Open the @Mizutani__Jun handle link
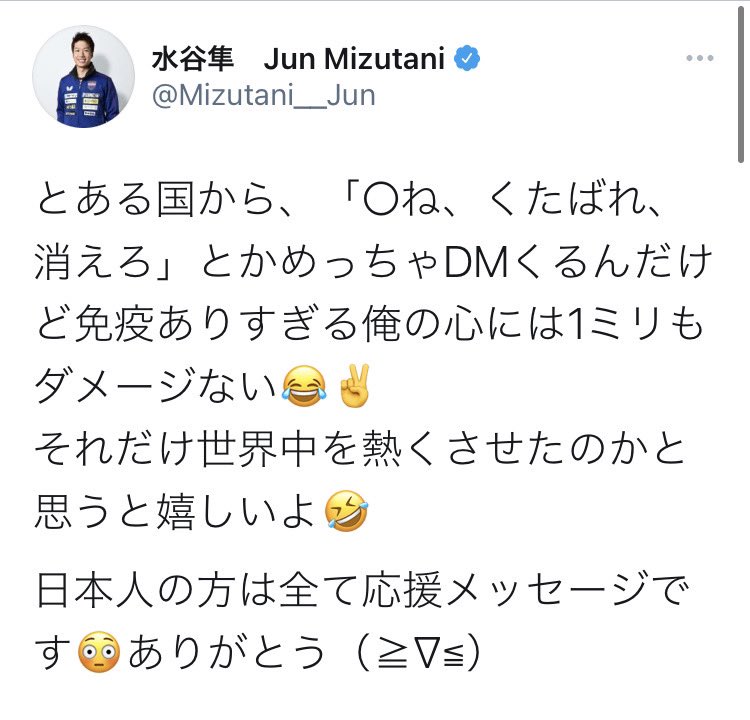 pos(264,95)
